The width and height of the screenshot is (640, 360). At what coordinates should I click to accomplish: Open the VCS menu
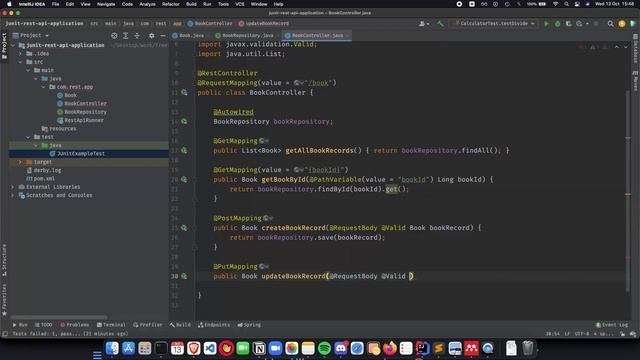click(x=240, y=4)
